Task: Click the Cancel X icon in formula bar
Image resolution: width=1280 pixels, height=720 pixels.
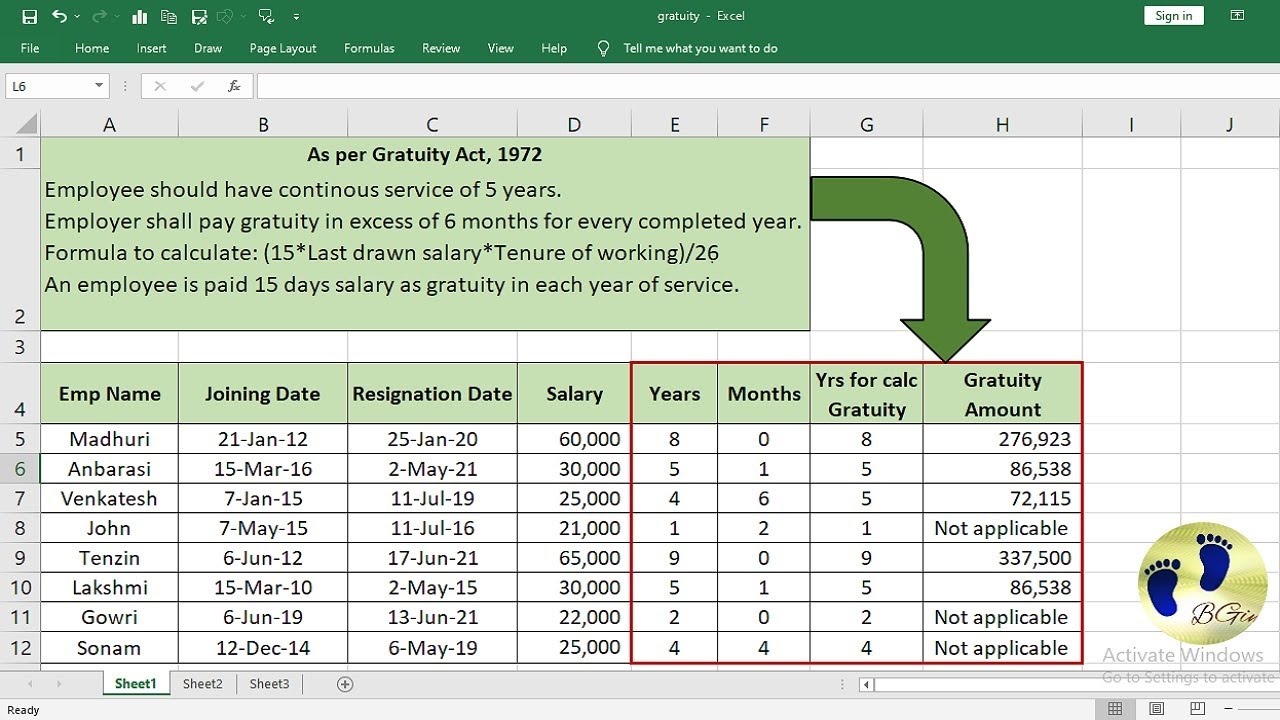Action: [160, 86]
